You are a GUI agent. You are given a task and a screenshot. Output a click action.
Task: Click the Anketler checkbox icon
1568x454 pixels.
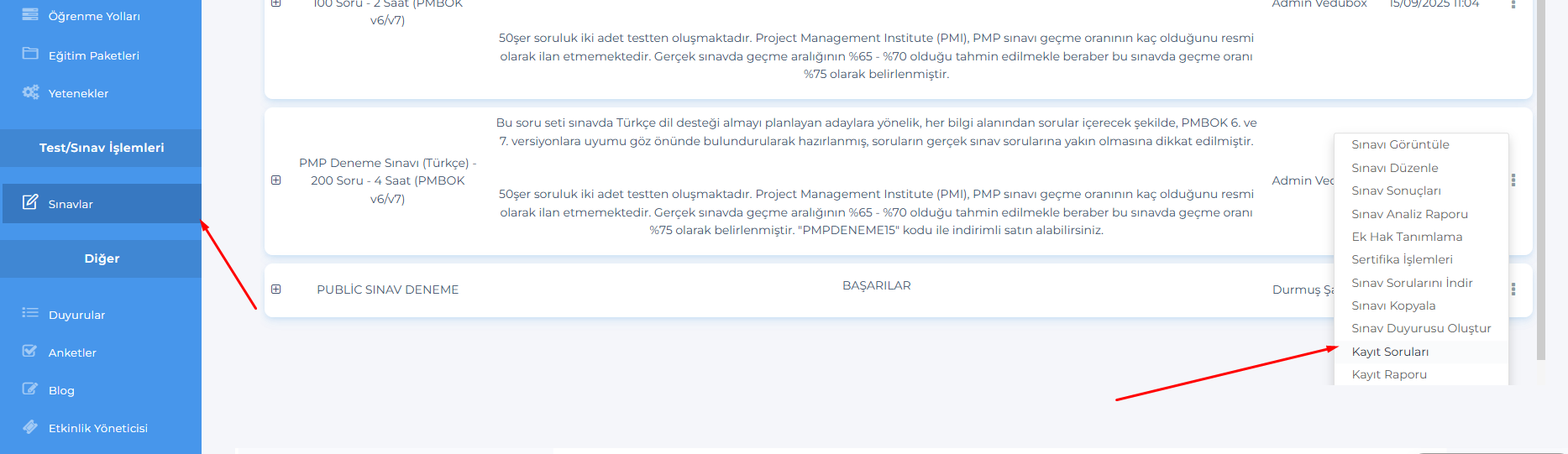[x=30, y=352]
